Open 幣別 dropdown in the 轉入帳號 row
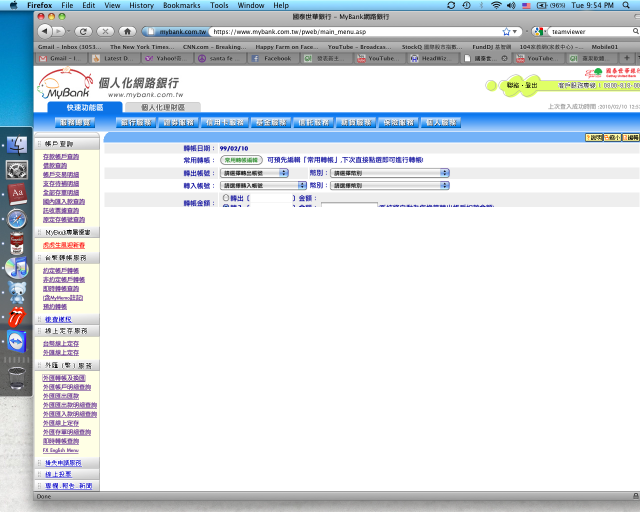The image size is (640, 512). click(x=390, y=185)
